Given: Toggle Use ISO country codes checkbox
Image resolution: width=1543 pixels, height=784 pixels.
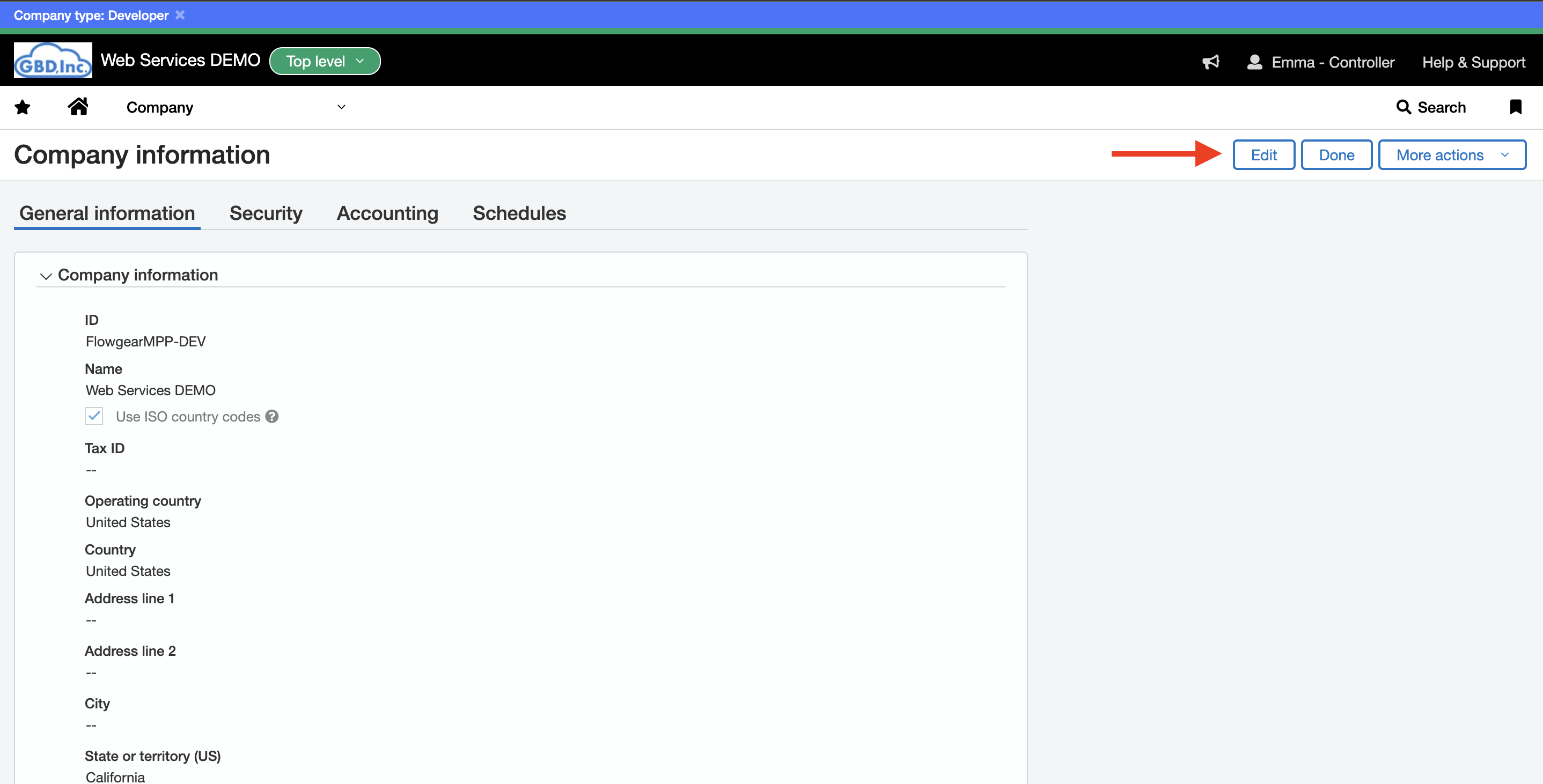Looking at the screenshot, I should tap(94, 416).
